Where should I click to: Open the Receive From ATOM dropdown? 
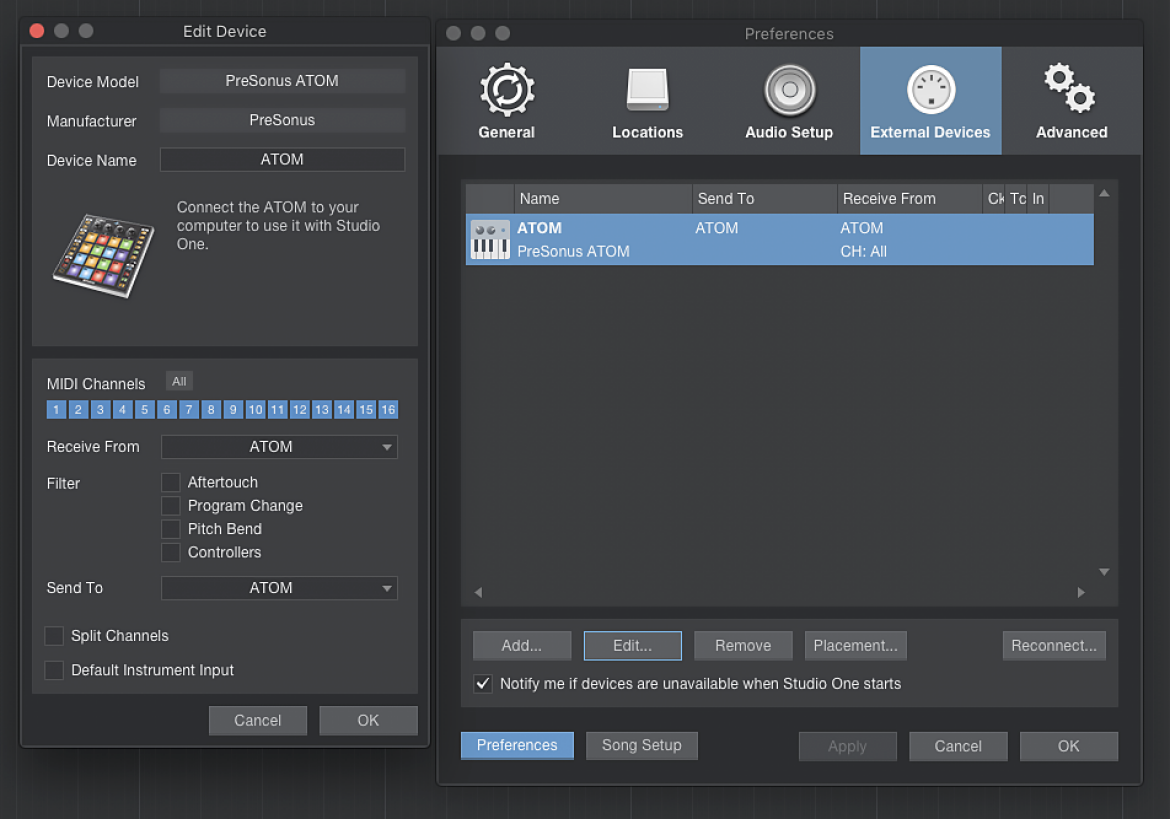(x=279, y=447)
